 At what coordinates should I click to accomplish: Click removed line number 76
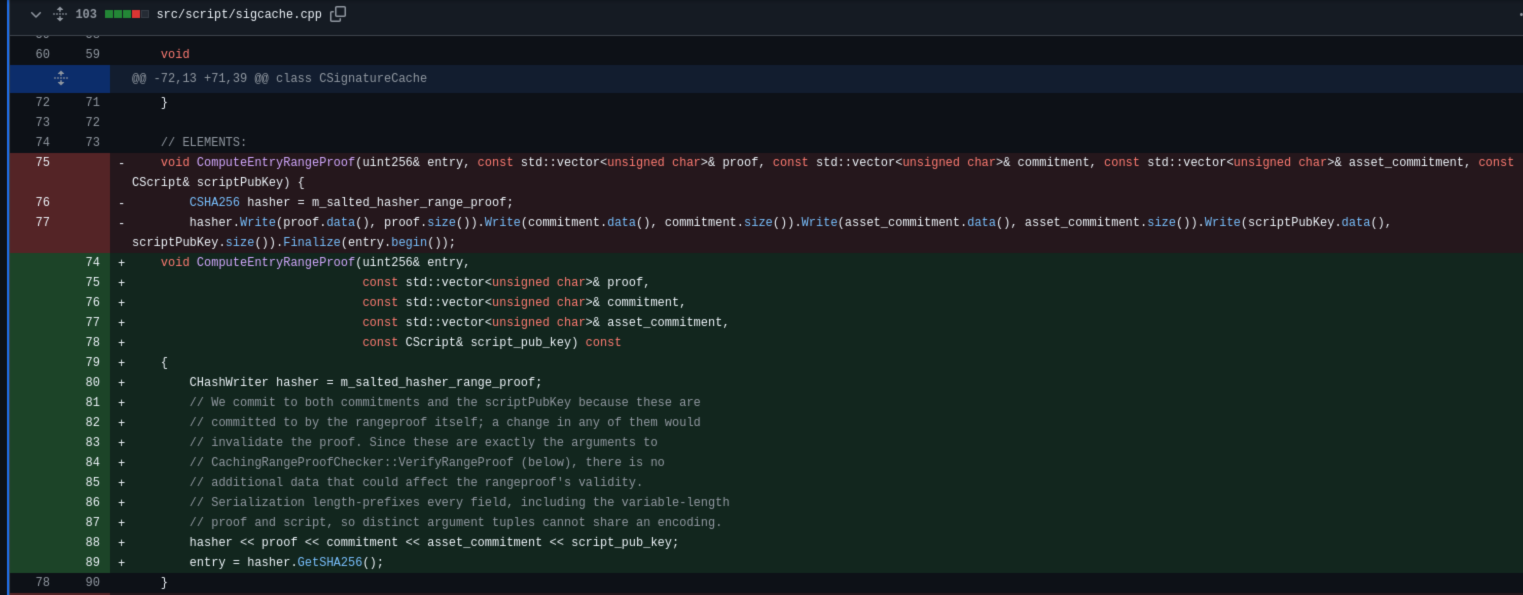coord(42,202)
